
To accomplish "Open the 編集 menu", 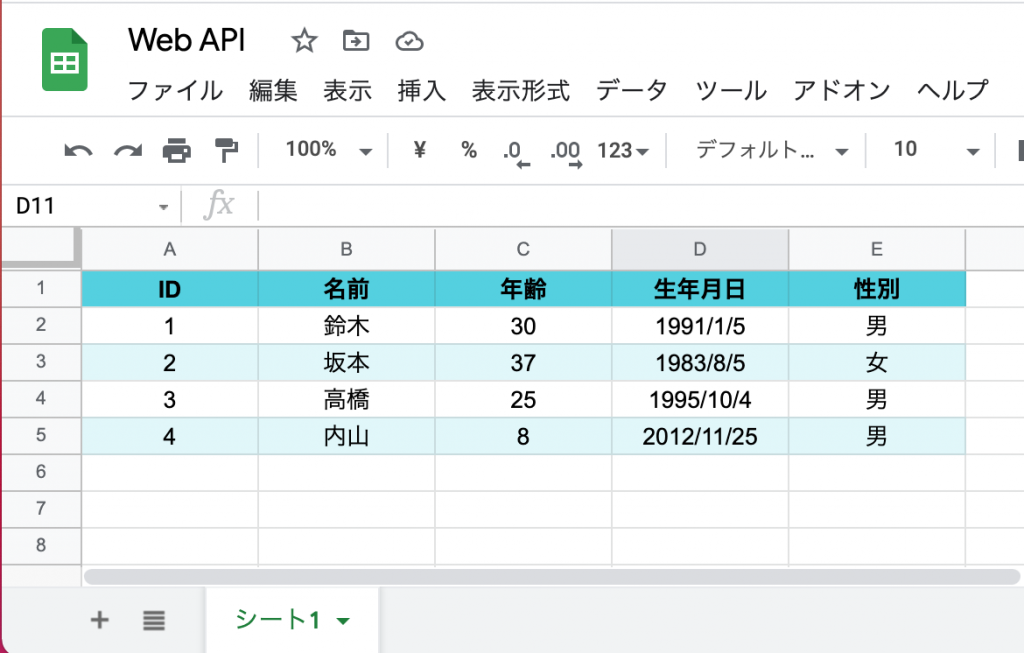I will click(x=273, y=90).
